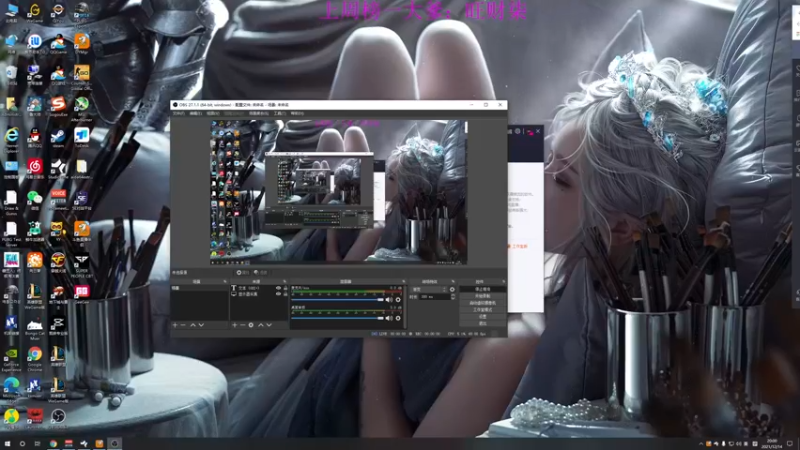Click the Start Recording button in Controls

pyautogui.click(x=482, y=296)
